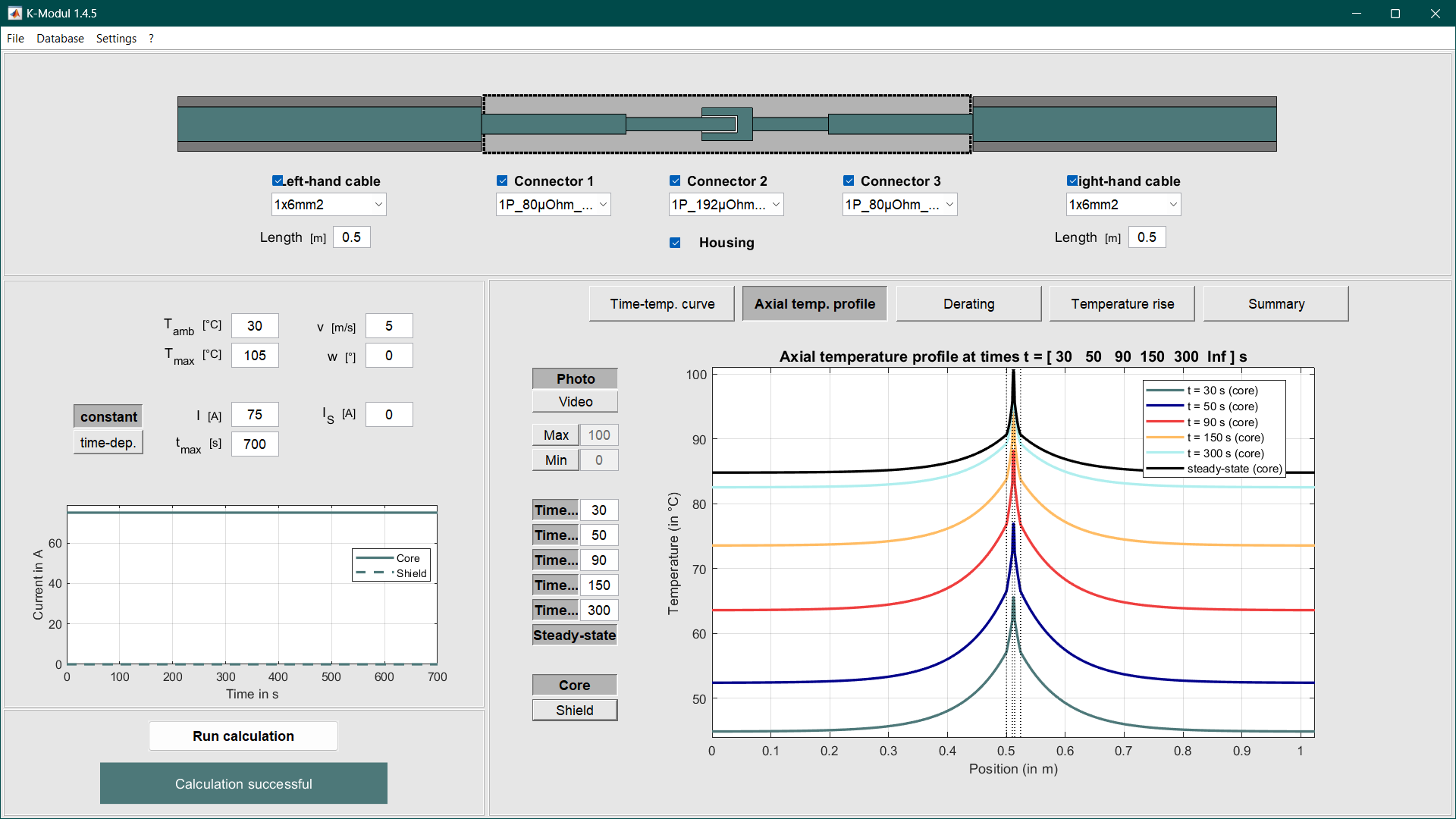Toggle the Right-hand cable checkbox
1456x819 pixels.
[x=1072, y=180]
